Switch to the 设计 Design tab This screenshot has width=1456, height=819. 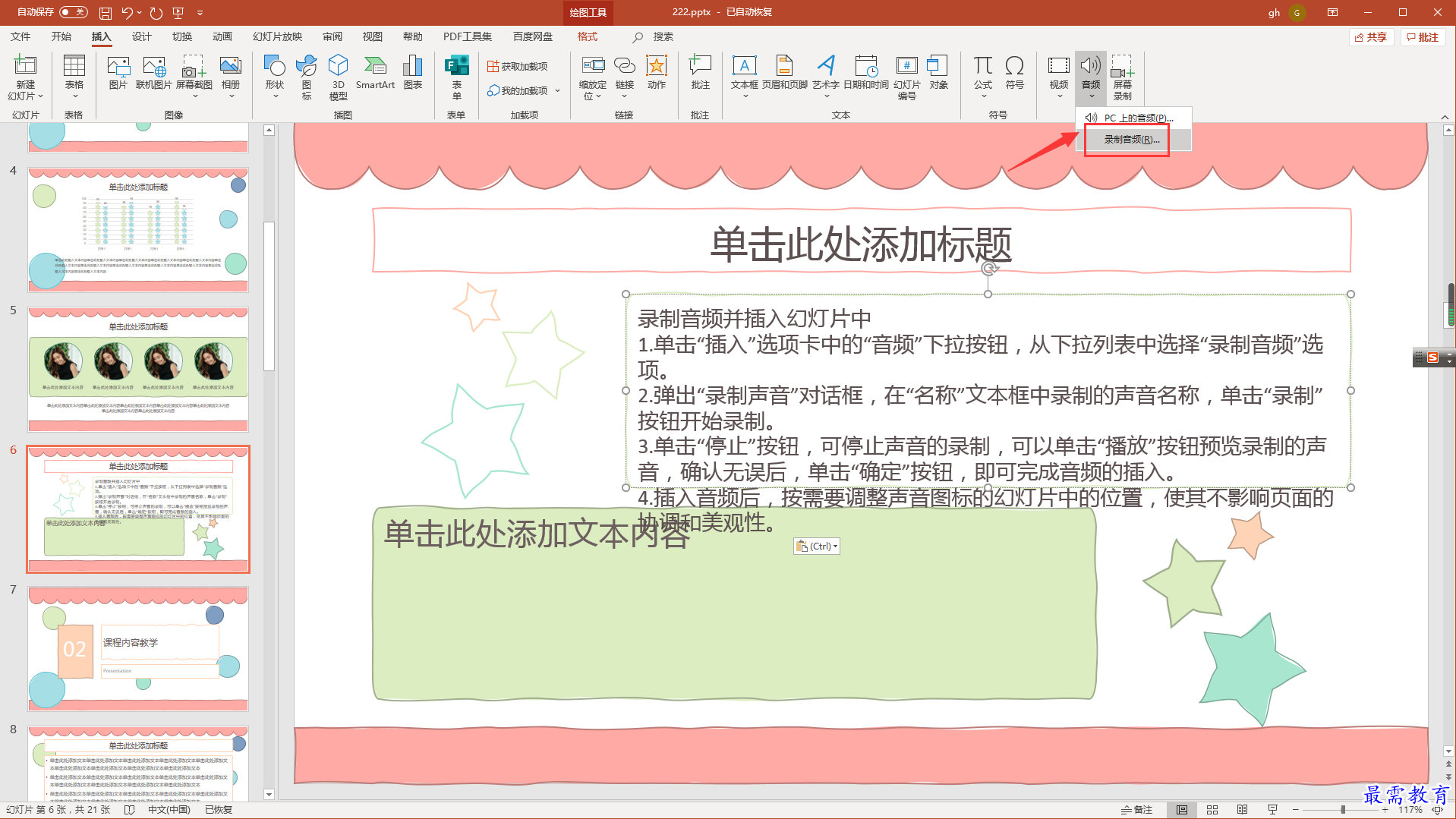coord(141,36)
